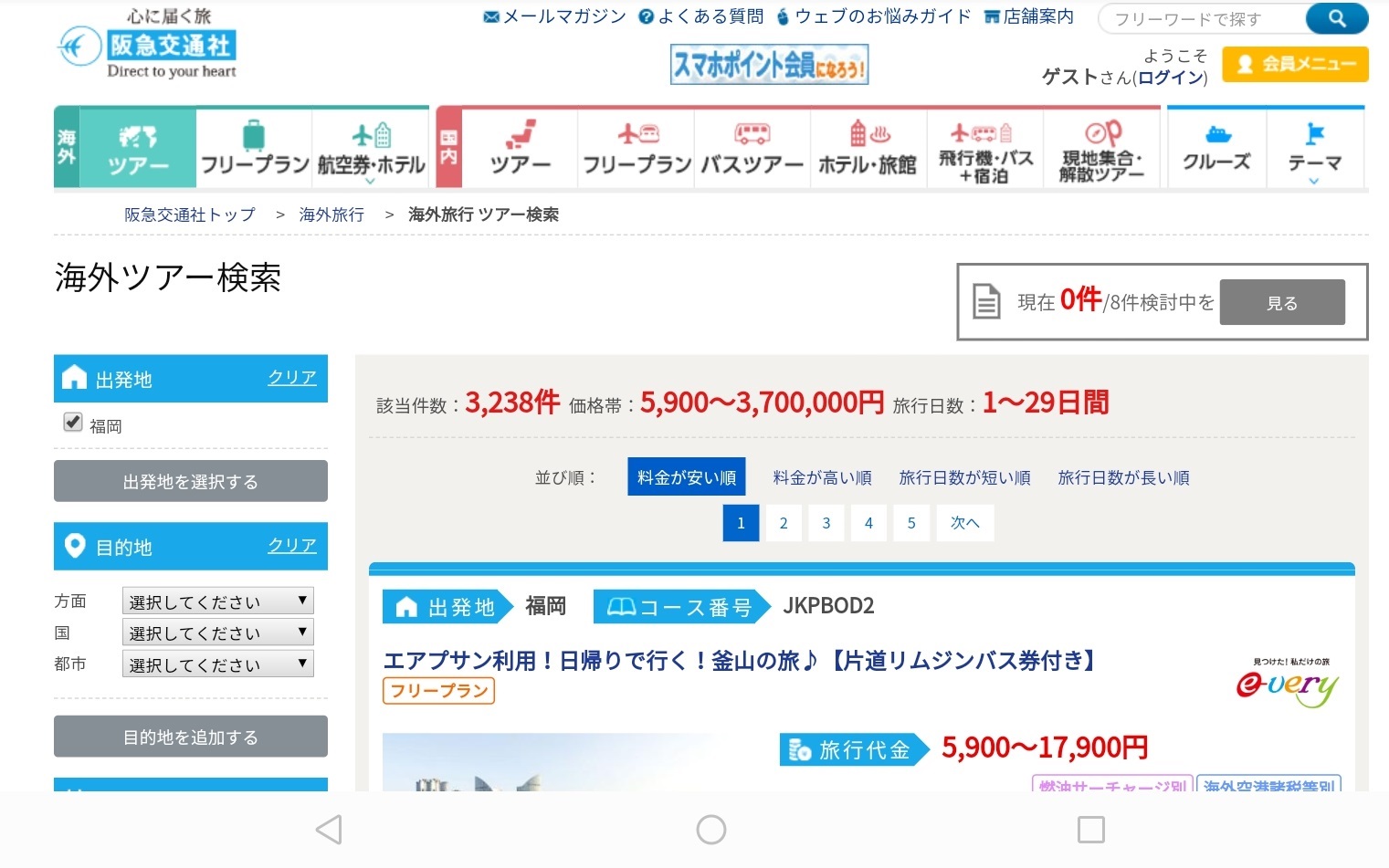Open the 国 country dropdown
This screenshot has height=868, width=1389.
coord(217,633)
